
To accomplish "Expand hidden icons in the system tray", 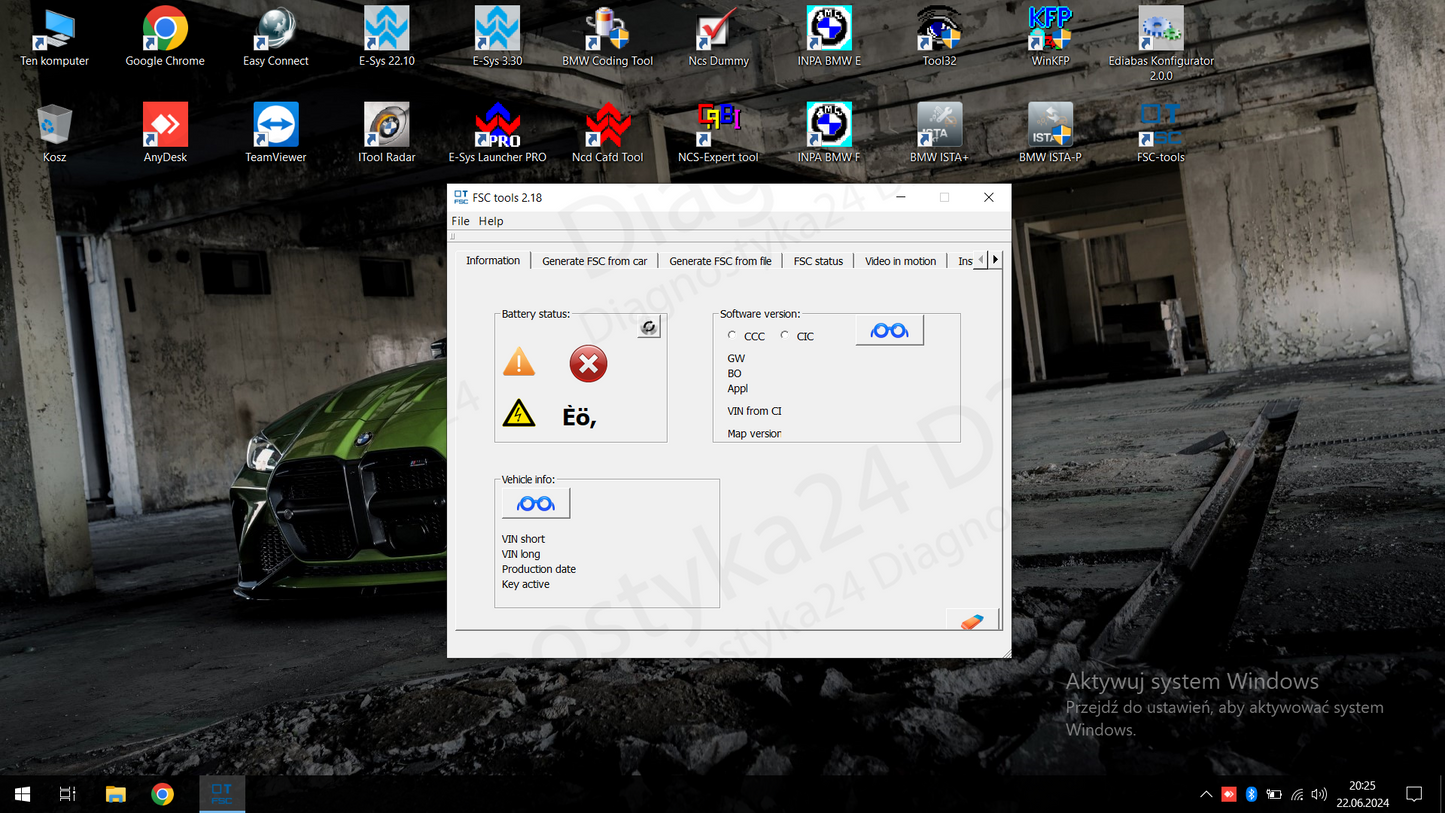I will tap(1206, 793).
